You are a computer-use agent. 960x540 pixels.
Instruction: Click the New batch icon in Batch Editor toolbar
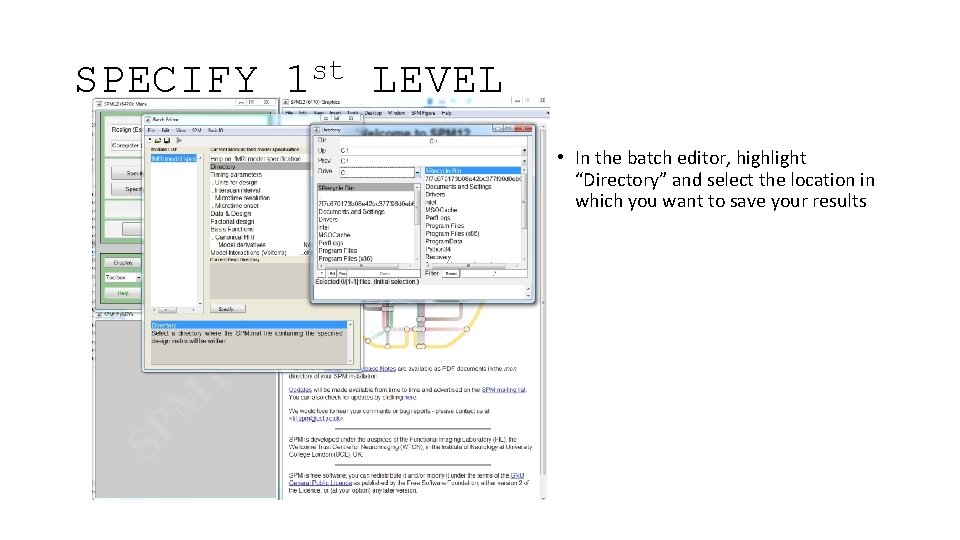[x=150, y=140]
